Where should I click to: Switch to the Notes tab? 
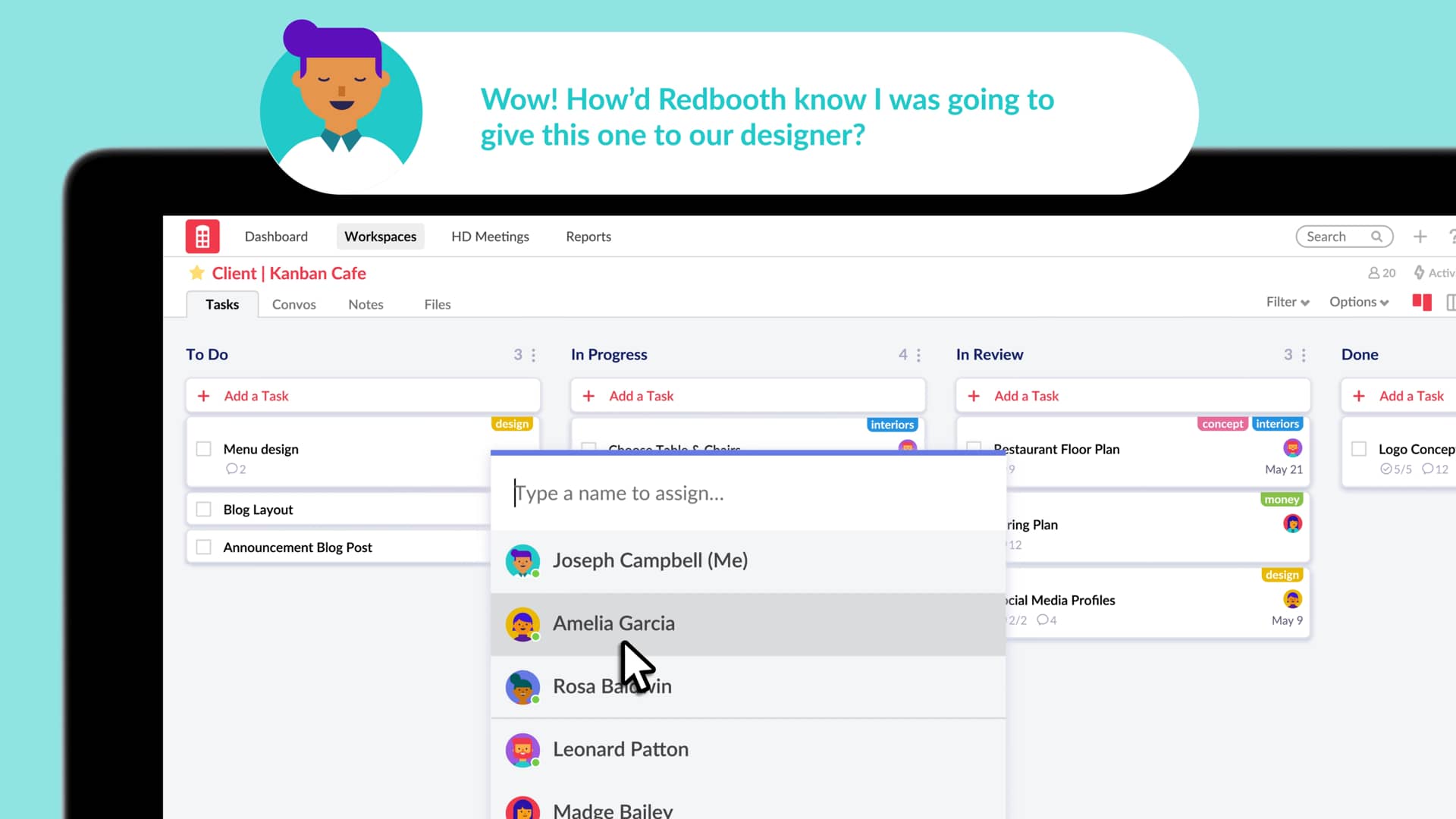[x=366, y=304]
